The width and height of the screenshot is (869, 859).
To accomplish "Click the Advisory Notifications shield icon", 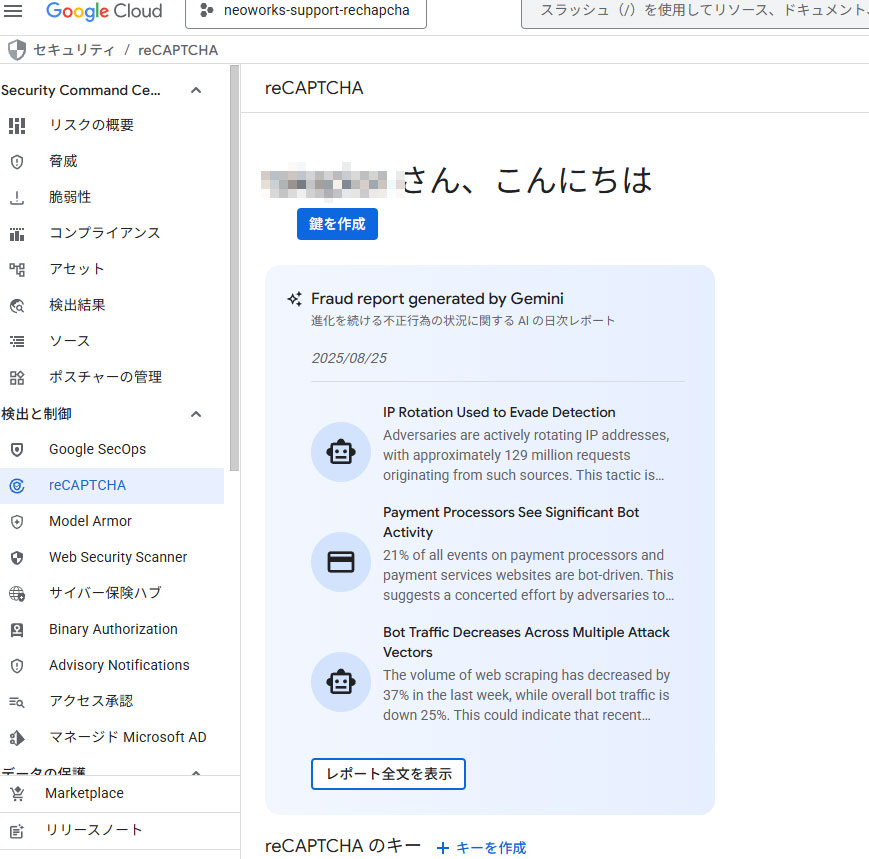I will (x=17, y=666).
